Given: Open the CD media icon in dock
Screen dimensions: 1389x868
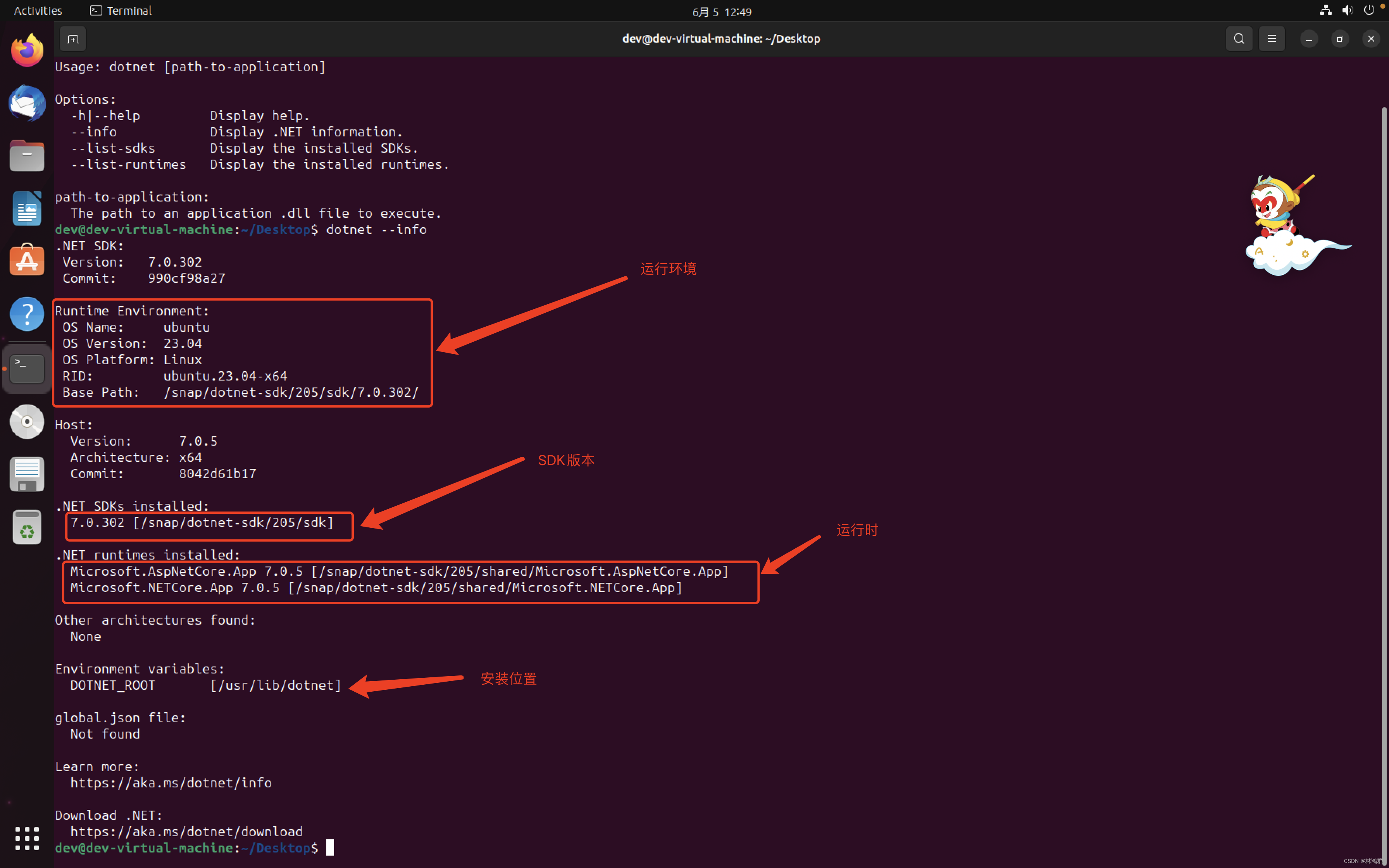Looking at the screenshot, I should [x=26, y=421].
